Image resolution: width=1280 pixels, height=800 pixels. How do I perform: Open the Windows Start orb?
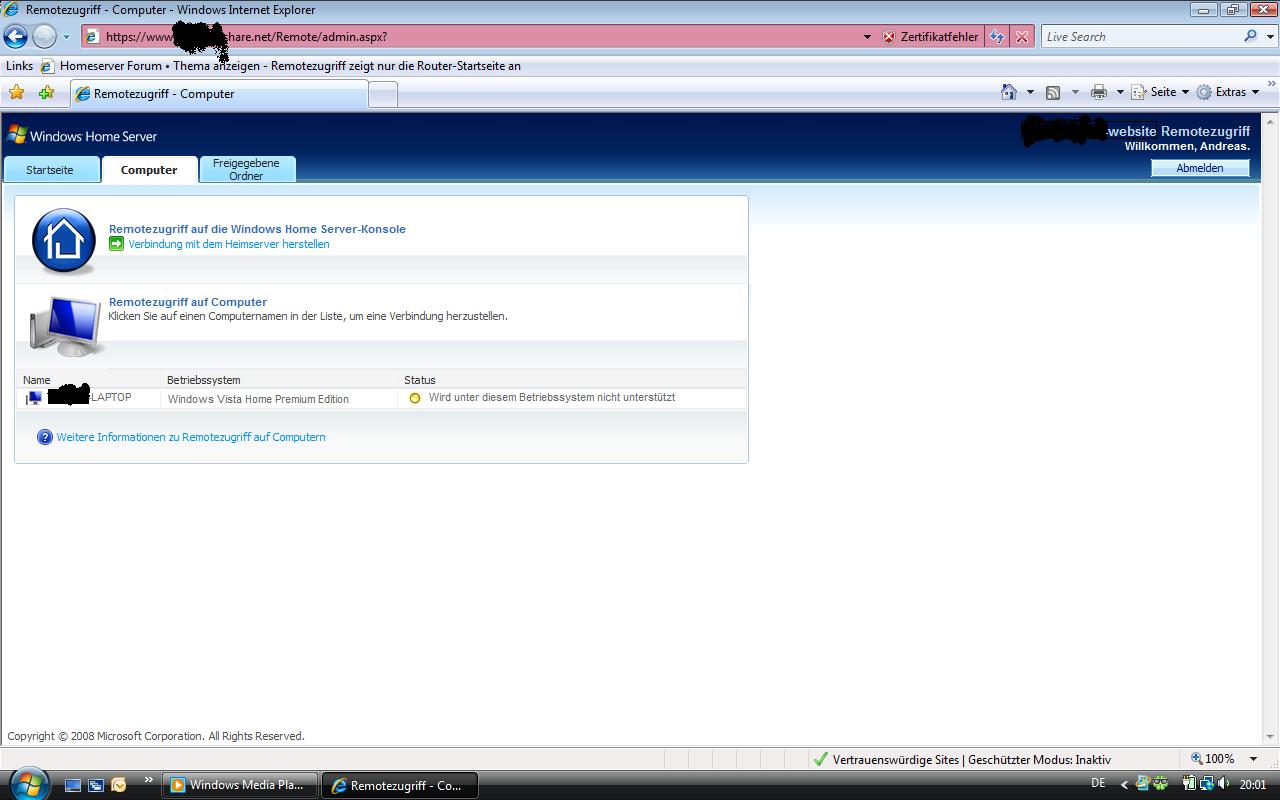click(x=28, y=783)
